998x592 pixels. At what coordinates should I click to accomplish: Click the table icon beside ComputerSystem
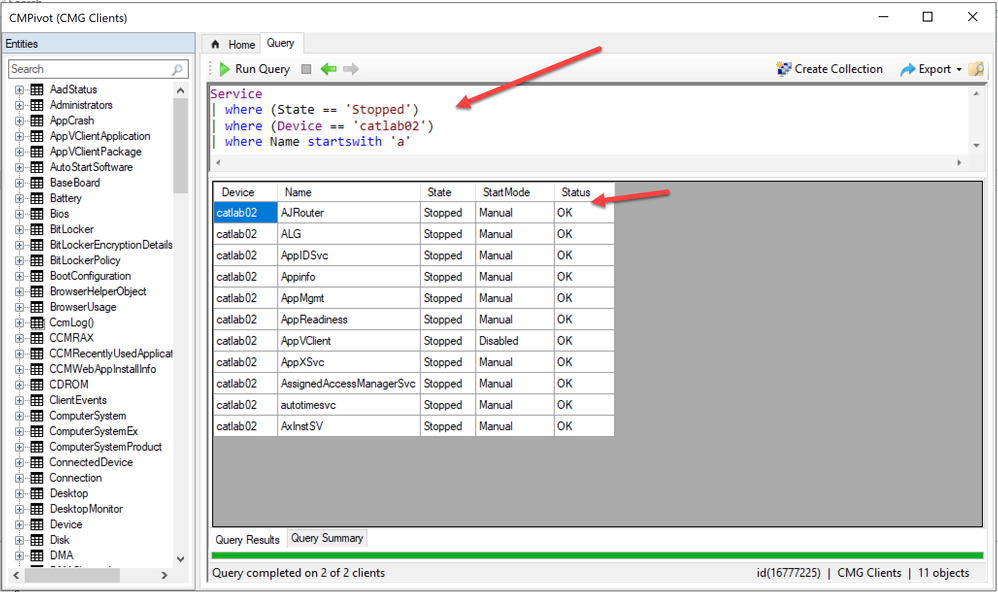pyautogui.click(x=37, y=416)
